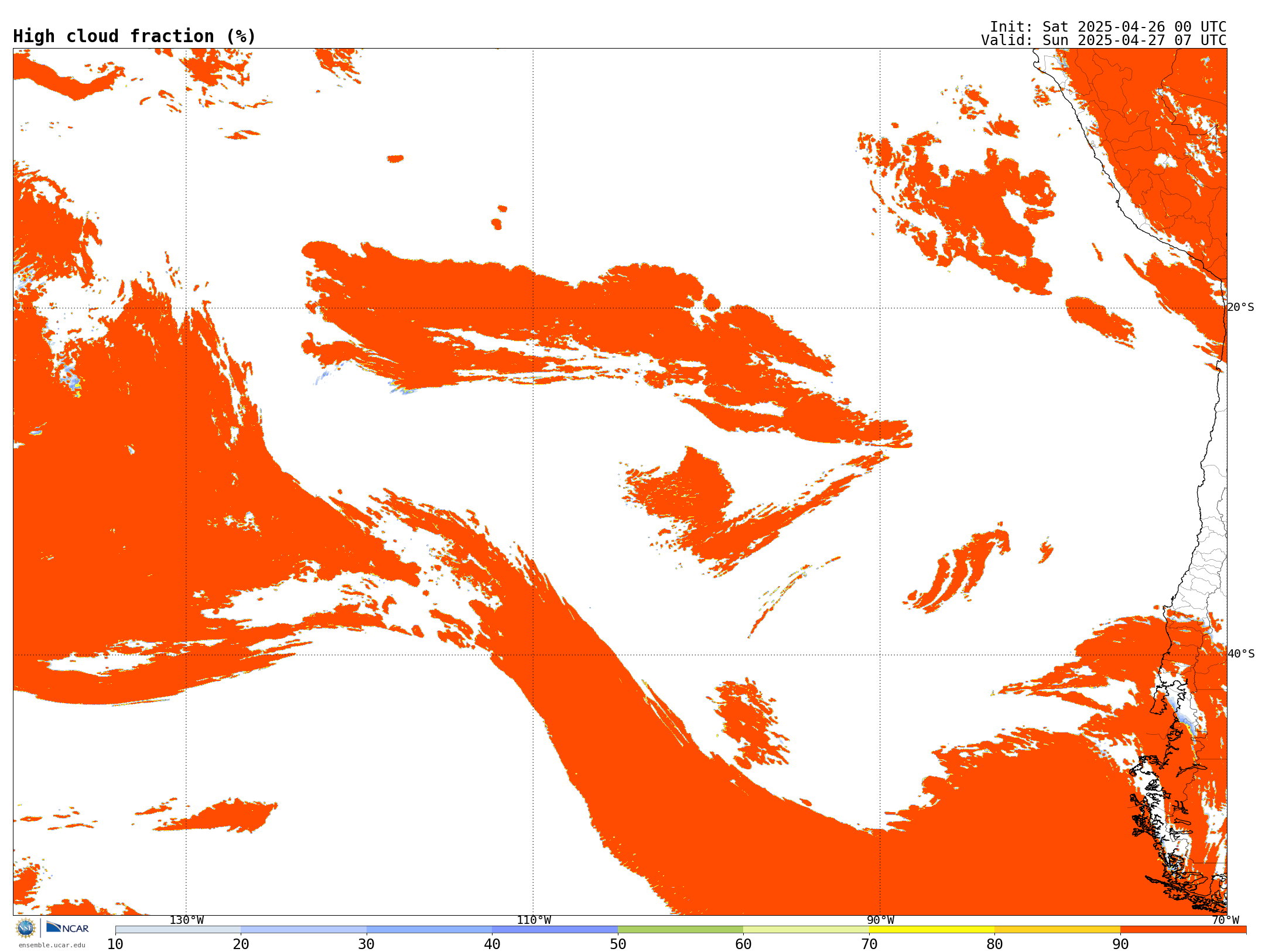Click the 20-30 light blue colorbar segment
The height and width of the screenshot is (952, 1265).
[x=303, y=930]
